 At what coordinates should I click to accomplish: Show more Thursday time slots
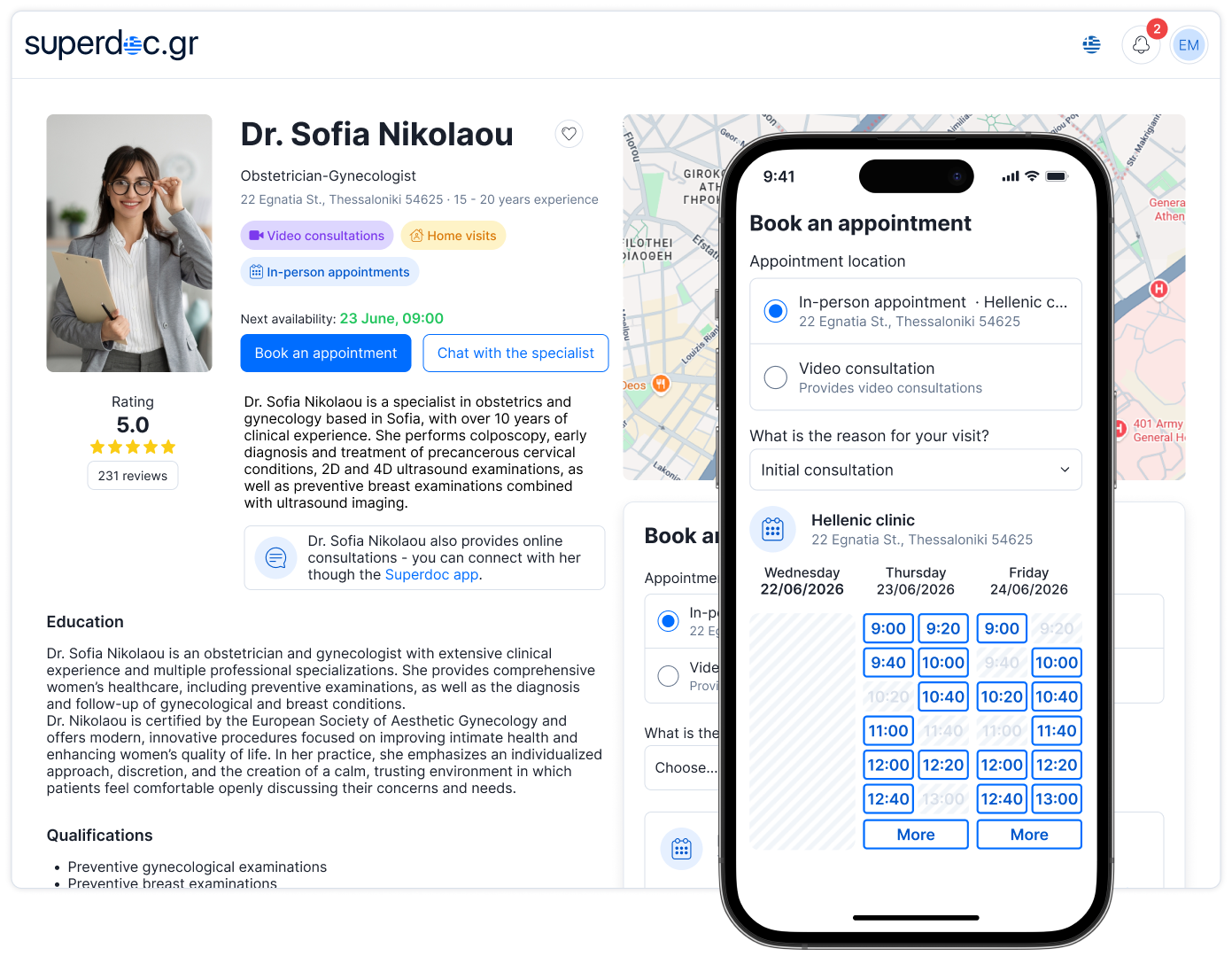click(x=915, y=835)
